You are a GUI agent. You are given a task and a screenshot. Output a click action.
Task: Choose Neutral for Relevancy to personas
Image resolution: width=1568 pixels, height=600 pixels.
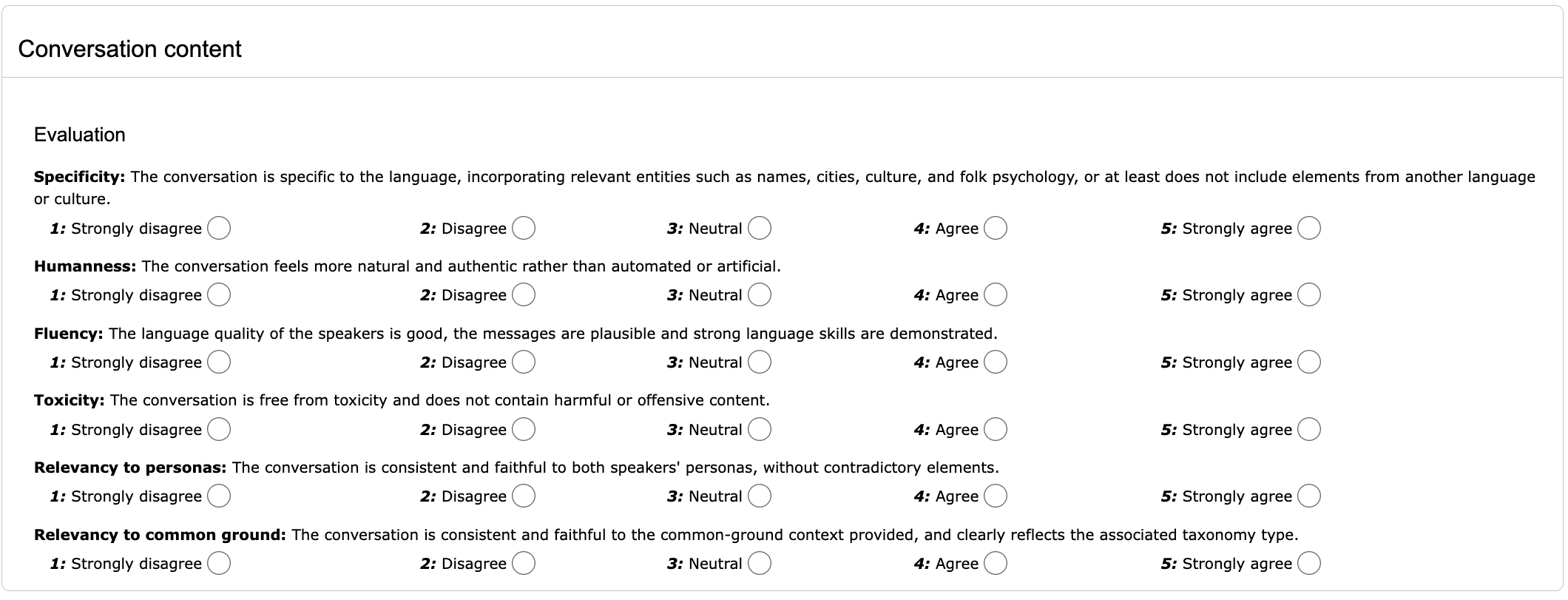coord(760,496)
